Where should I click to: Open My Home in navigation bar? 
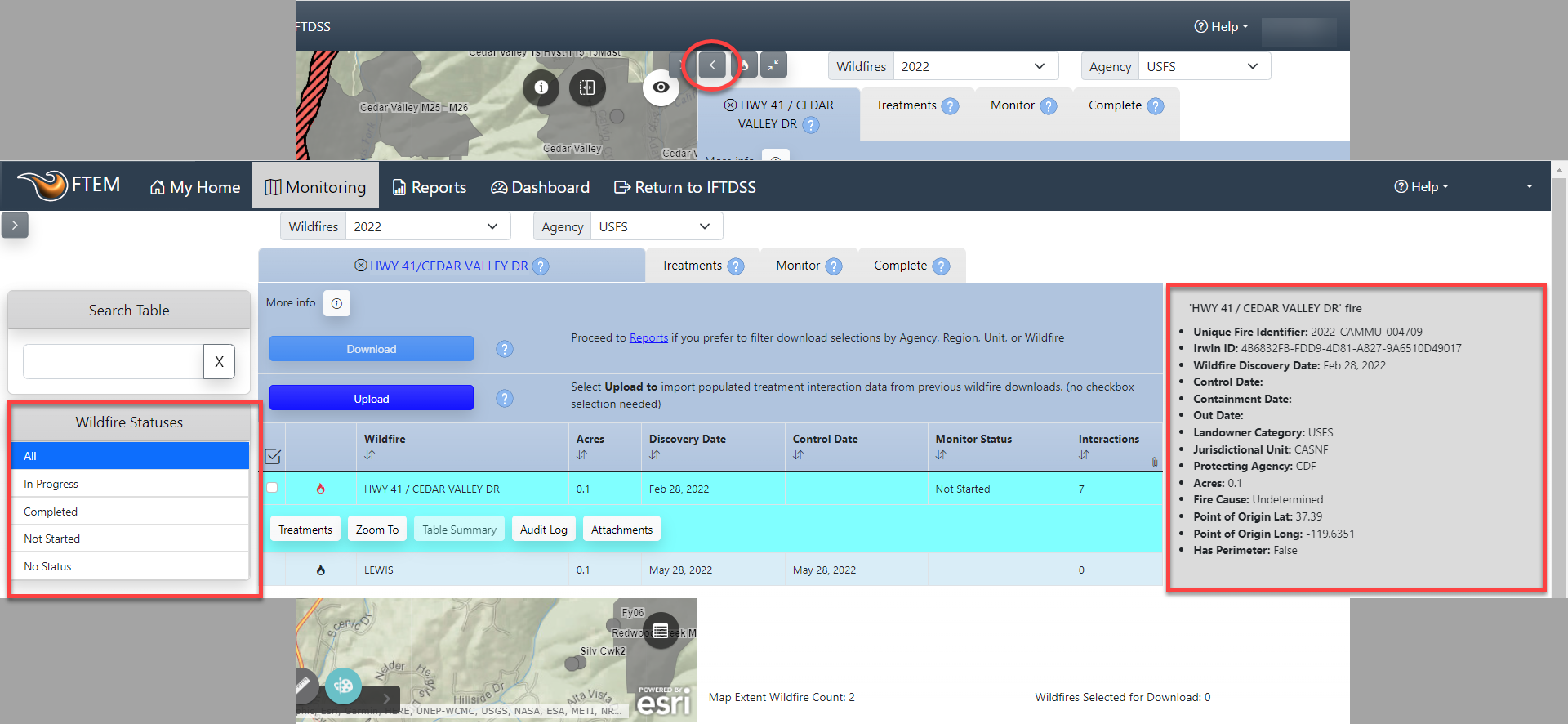pos(195,187)
